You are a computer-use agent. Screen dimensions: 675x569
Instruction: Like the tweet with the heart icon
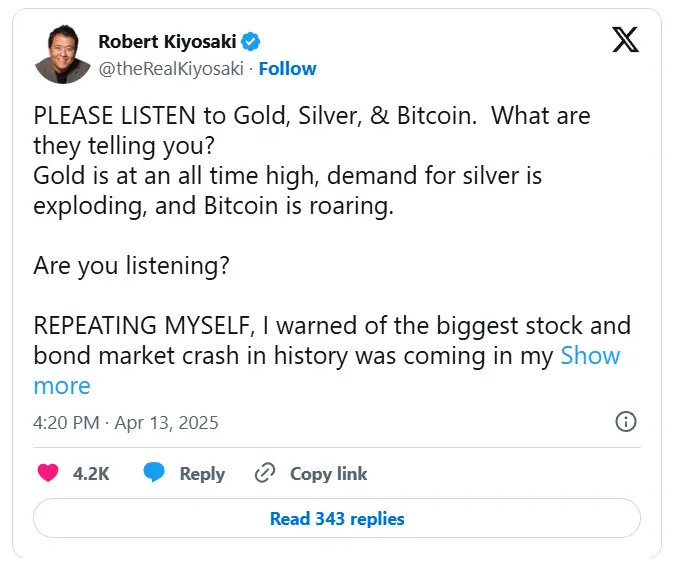(47, 473)
